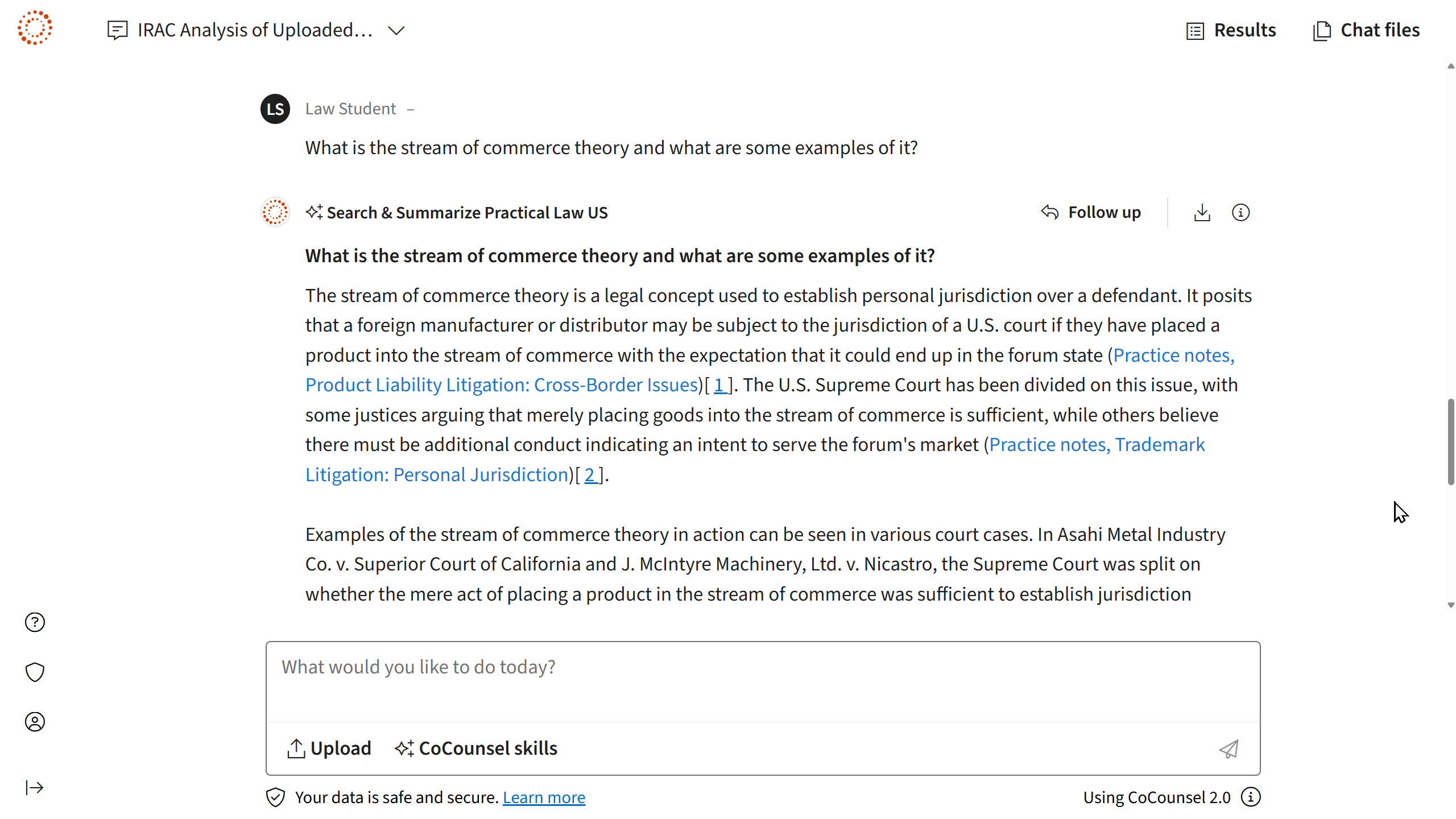Open the Results tab
The image size is (1456, 819).
1231,30
